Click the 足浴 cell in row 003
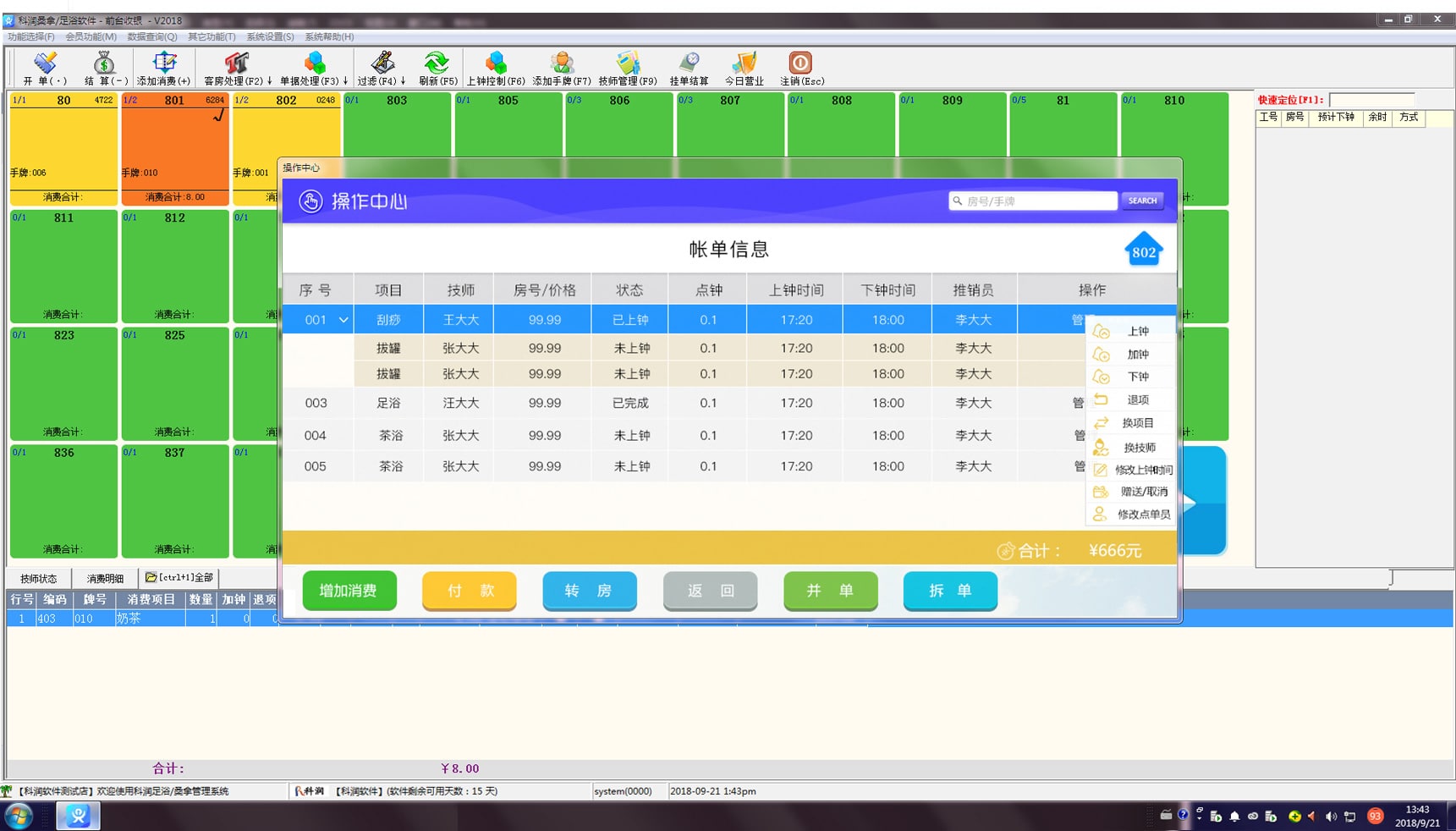The image size is (1456, 831). (388, 403)
